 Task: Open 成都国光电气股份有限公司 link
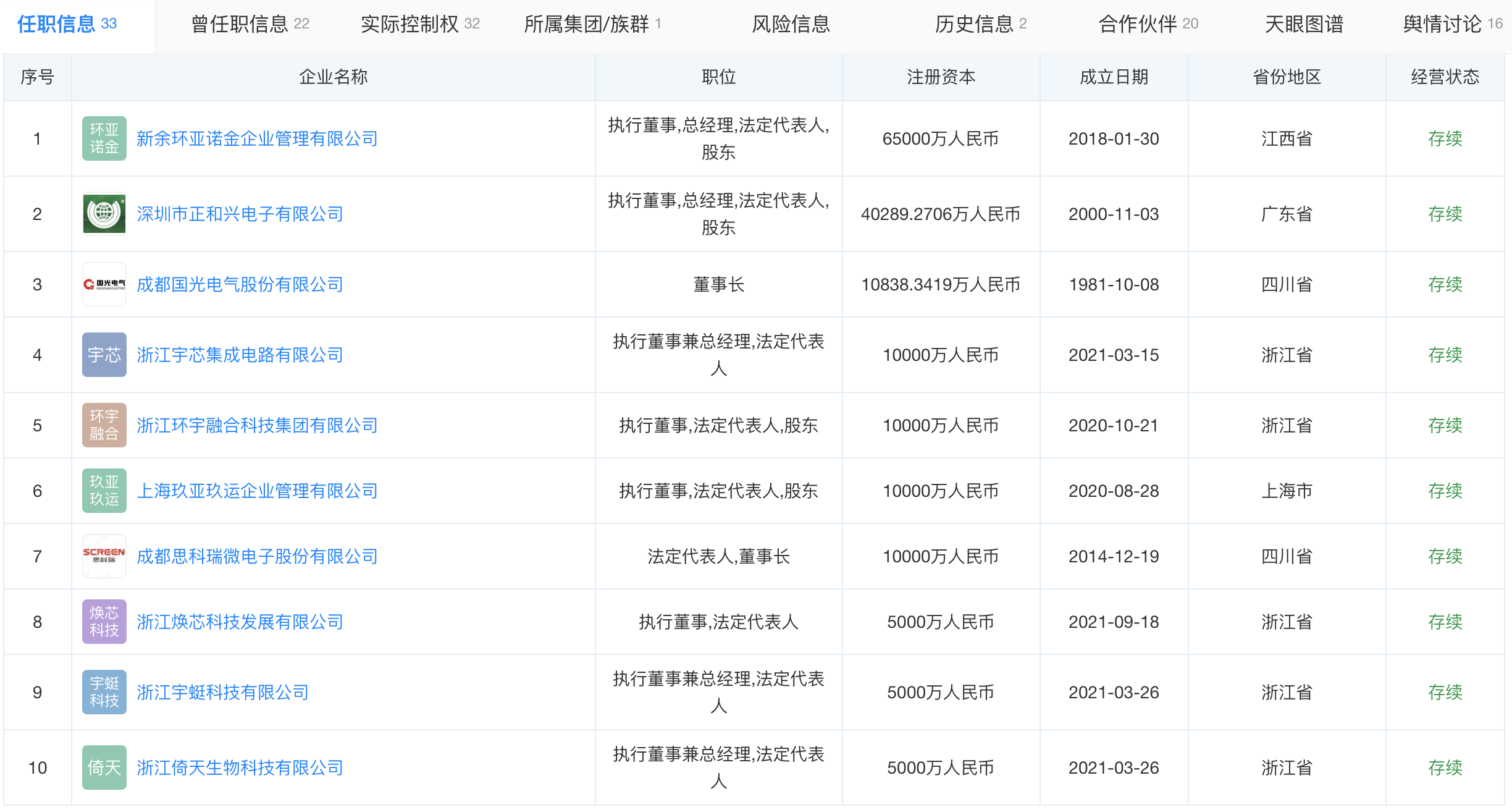[x=240, y=284]
